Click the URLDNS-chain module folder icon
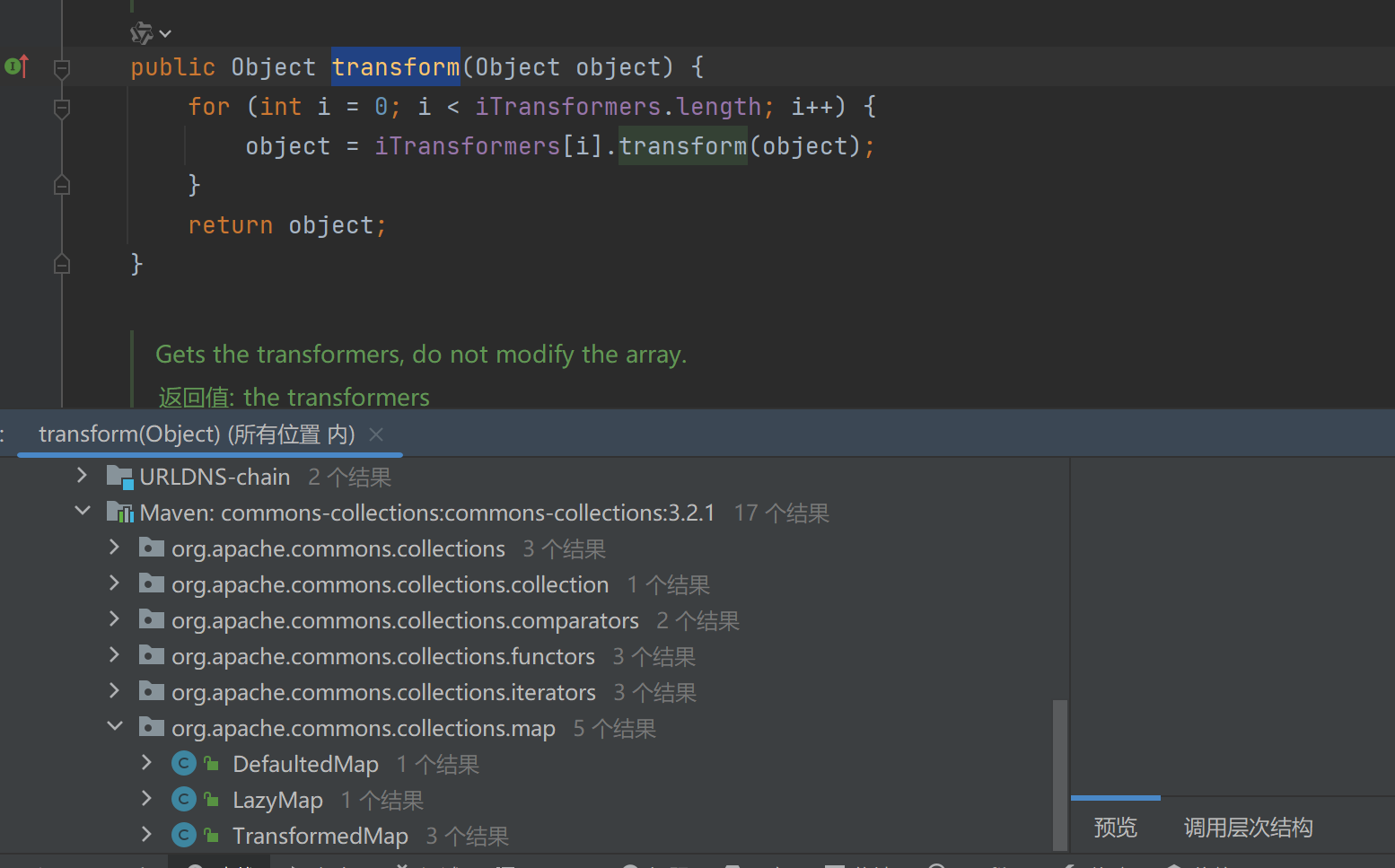The image size is (1395, 868). 119,477
